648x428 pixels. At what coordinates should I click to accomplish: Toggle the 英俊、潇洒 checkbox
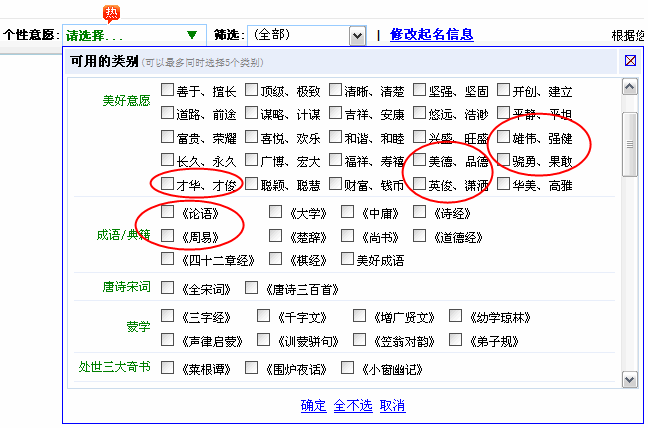click(x=420, y=184)
